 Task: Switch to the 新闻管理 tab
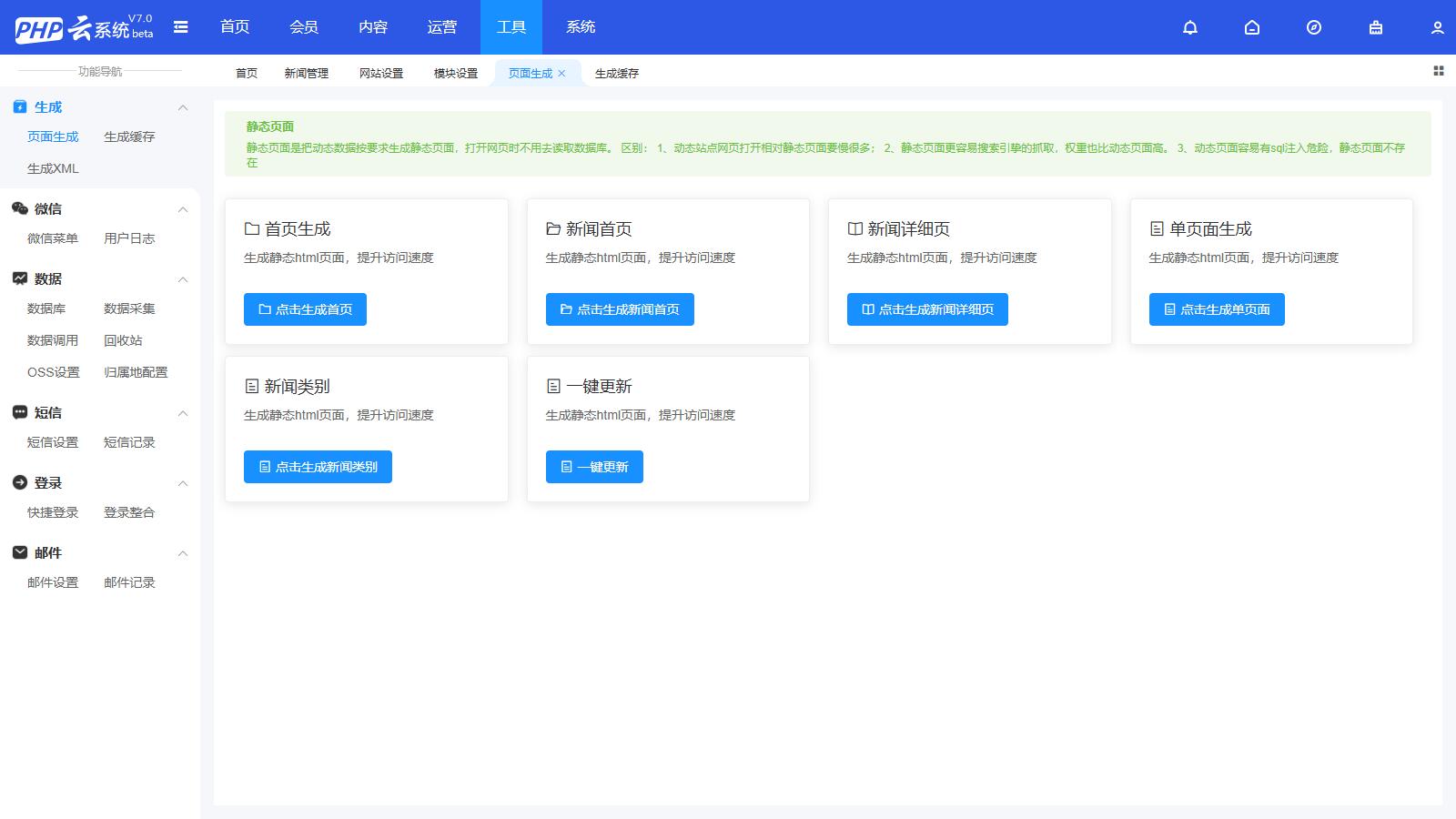pyautogui.click(x=306, y=74)
